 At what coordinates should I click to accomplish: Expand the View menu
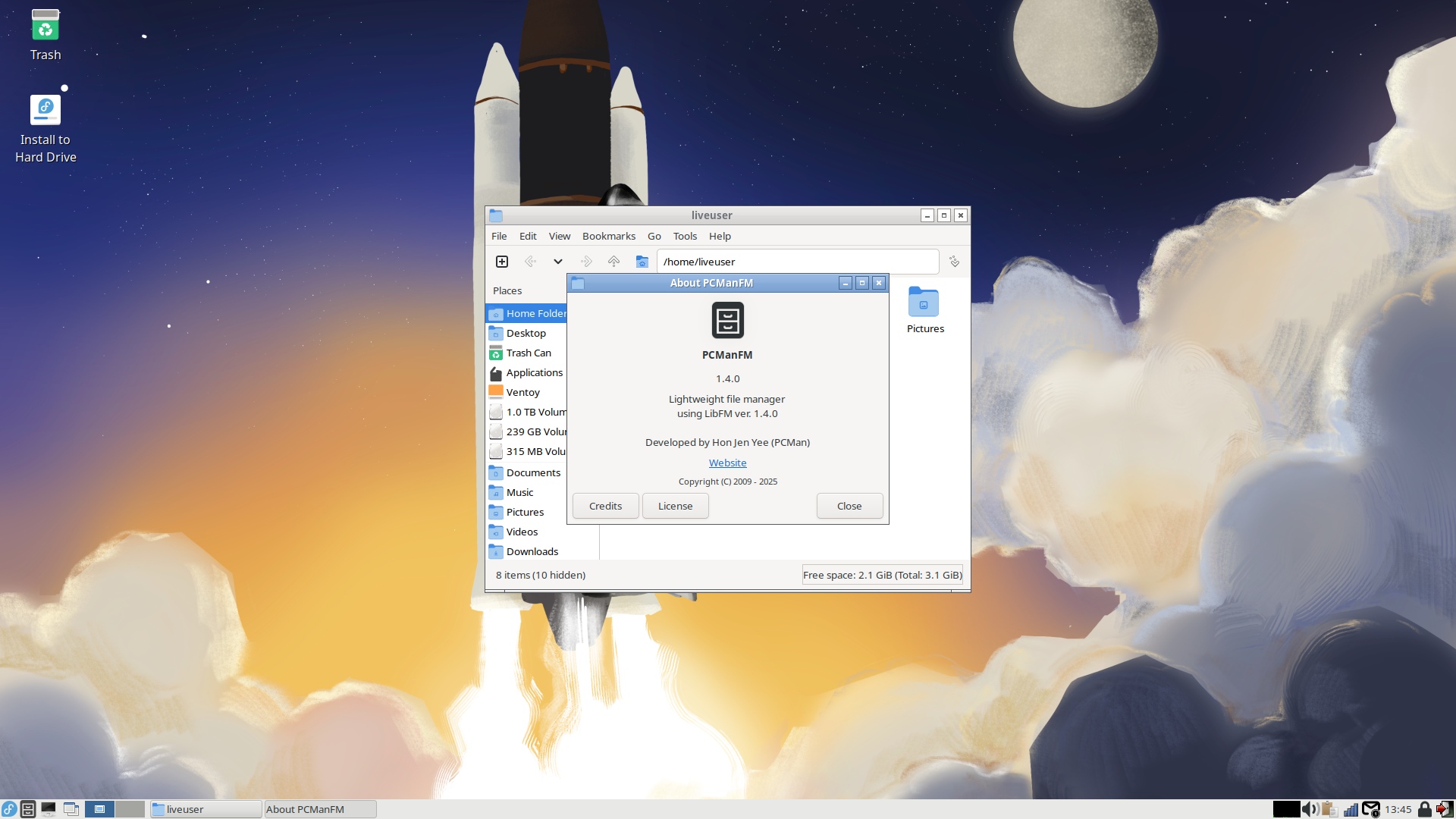pos(559,236)
